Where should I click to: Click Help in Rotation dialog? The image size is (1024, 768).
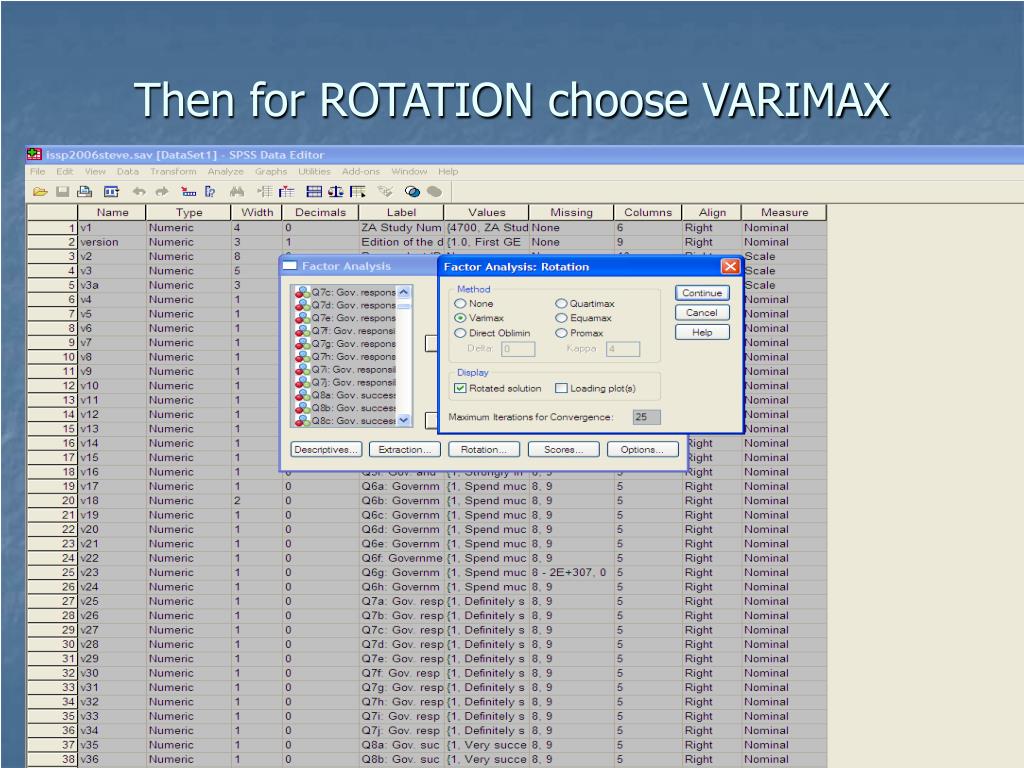[x=702, y=332]
